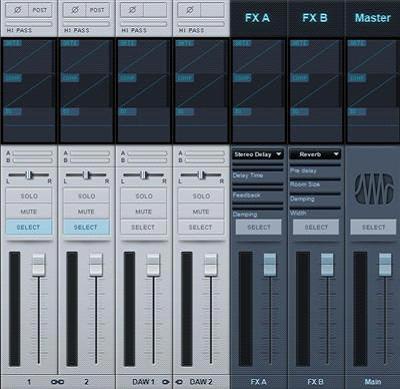Enable POST on channel 2
This screenshot has height=389, width=400.
(97, 10)
